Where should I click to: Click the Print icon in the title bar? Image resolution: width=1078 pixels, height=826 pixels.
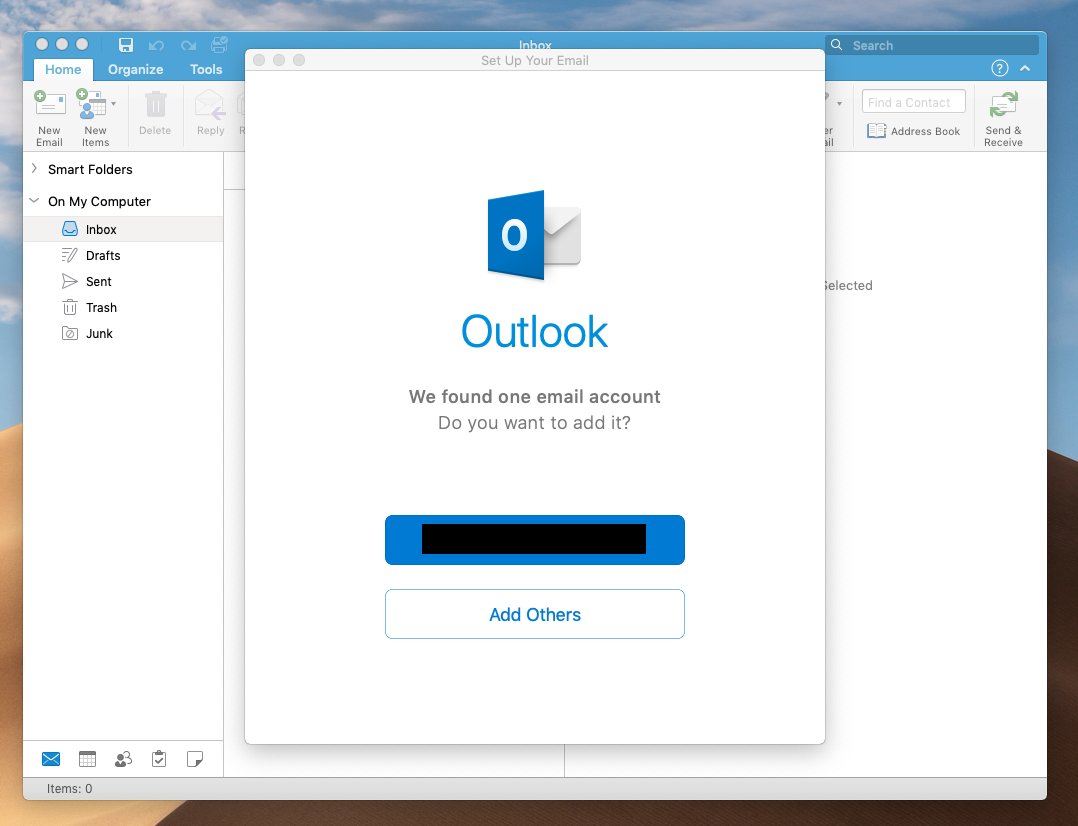point(219,45)
